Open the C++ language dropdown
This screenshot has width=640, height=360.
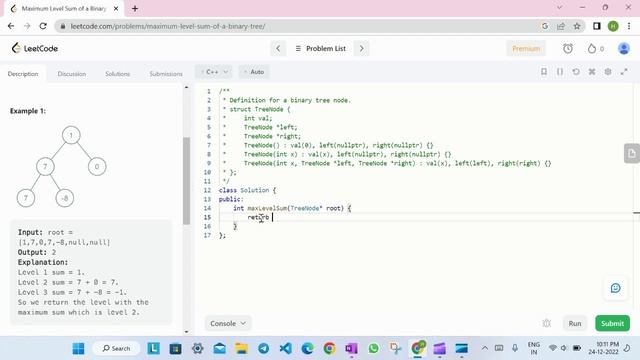214,72
